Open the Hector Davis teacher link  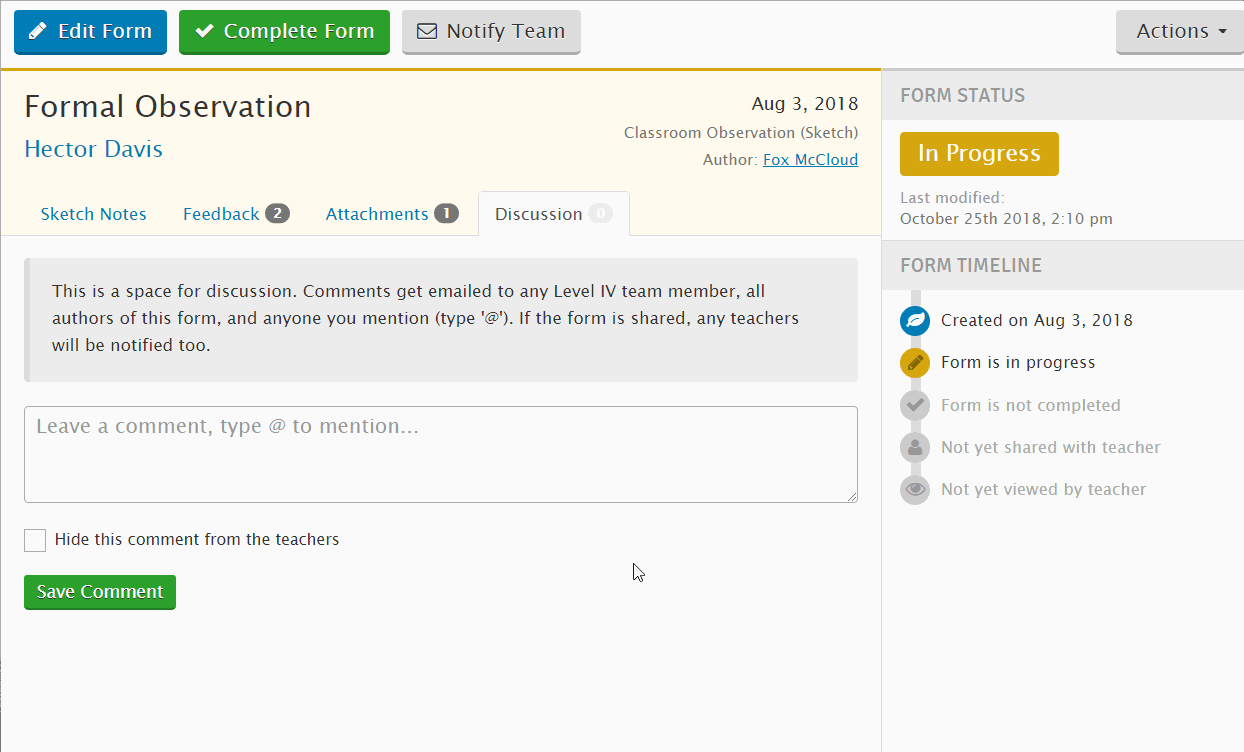[93, 149]
